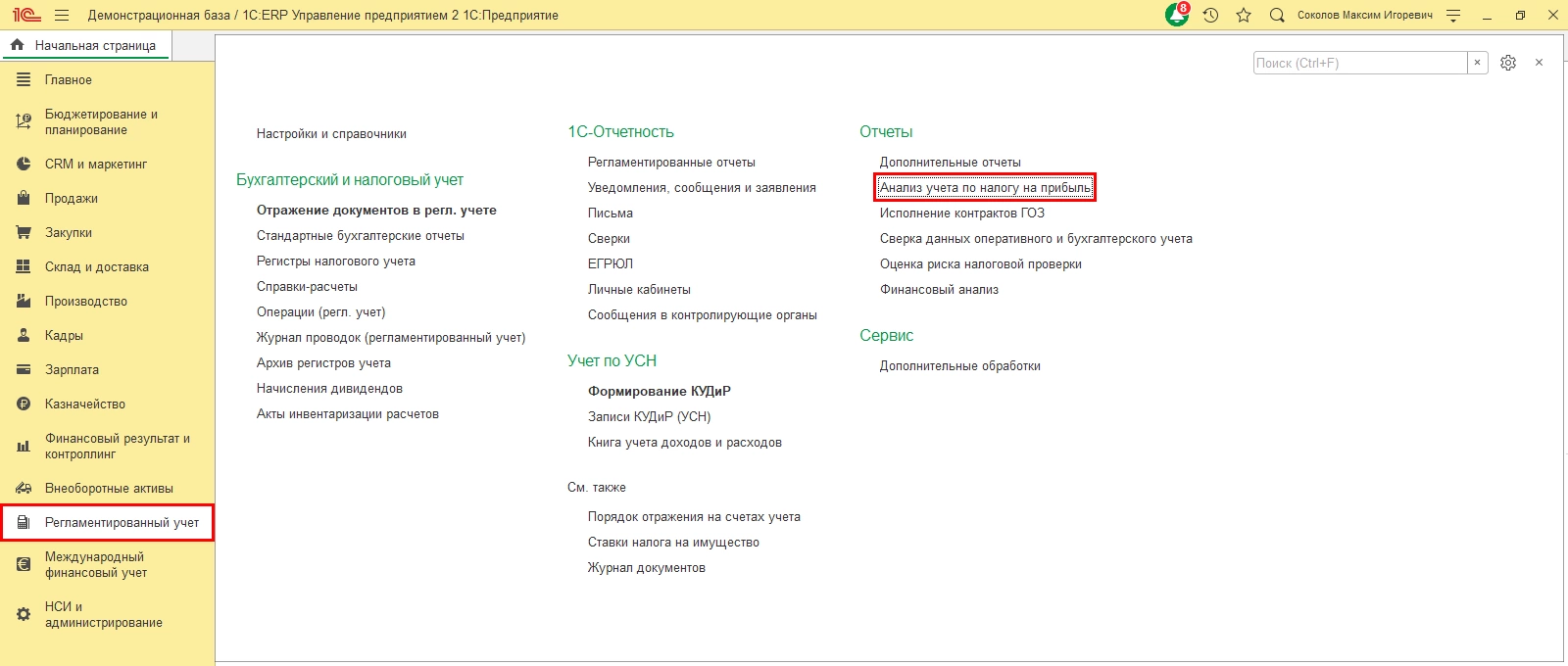Open Личные кабинеты
Viewport: 1568px width, 666px height.
tap(639, 289)
